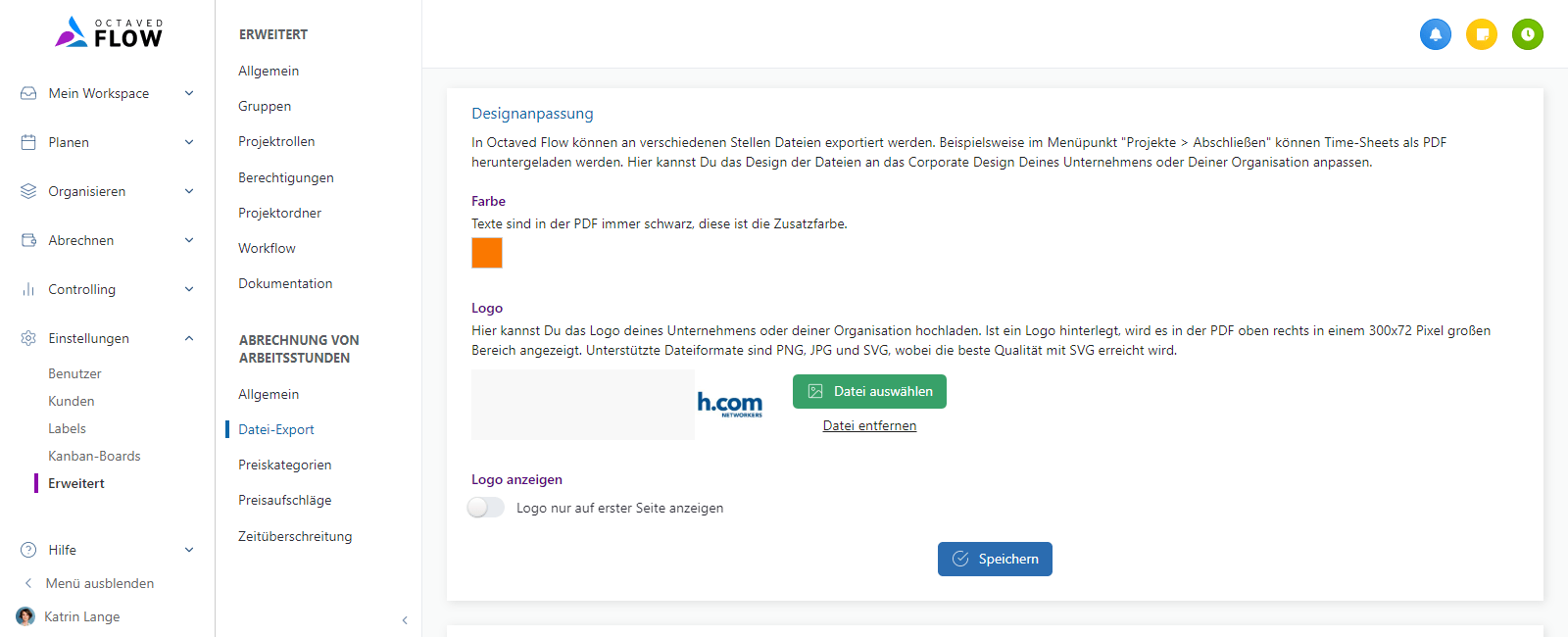Open the orange Farbe color swatch
Screen dimensions: 1568x637
[487, 253]
